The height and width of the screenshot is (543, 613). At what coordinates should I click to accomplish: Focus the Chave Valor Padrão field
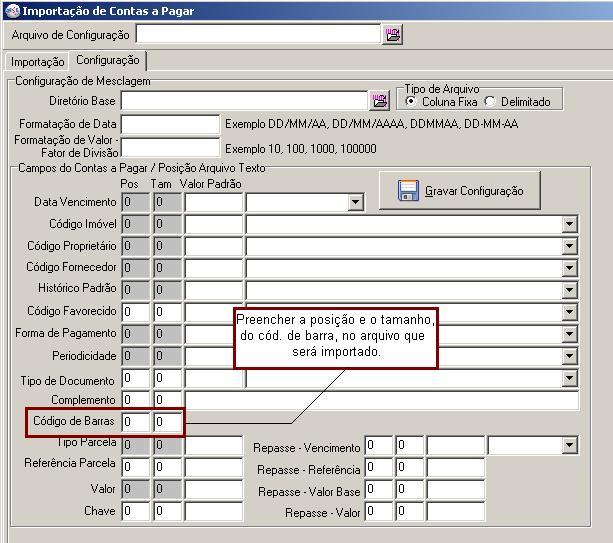214,511
